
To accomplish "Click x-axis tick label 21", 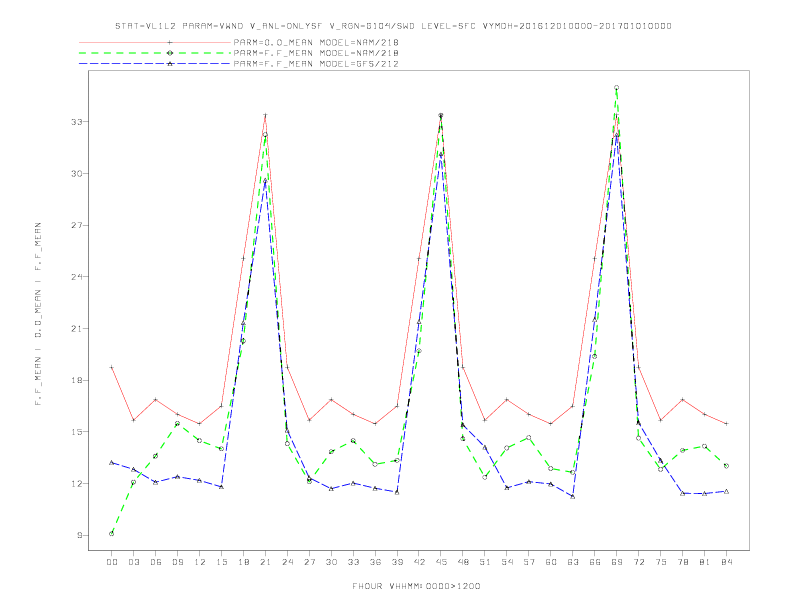I will [x=265, y=562].
